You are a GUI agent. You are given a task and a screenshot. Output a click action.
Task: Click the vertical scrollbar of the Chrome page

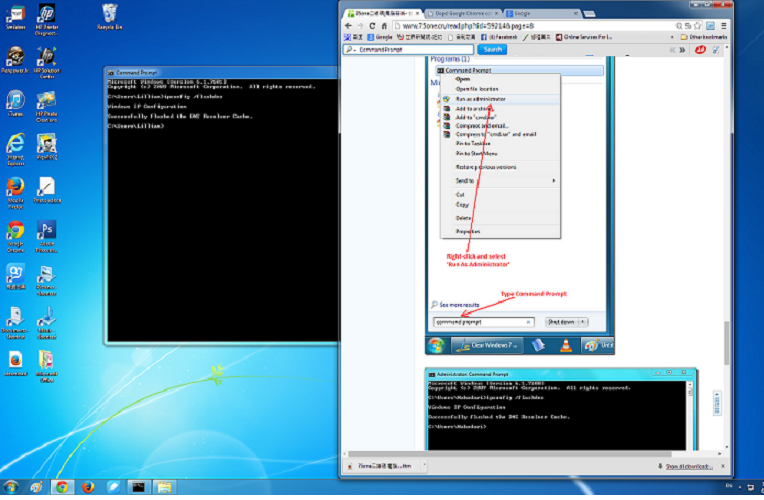(x=726, y=343)
